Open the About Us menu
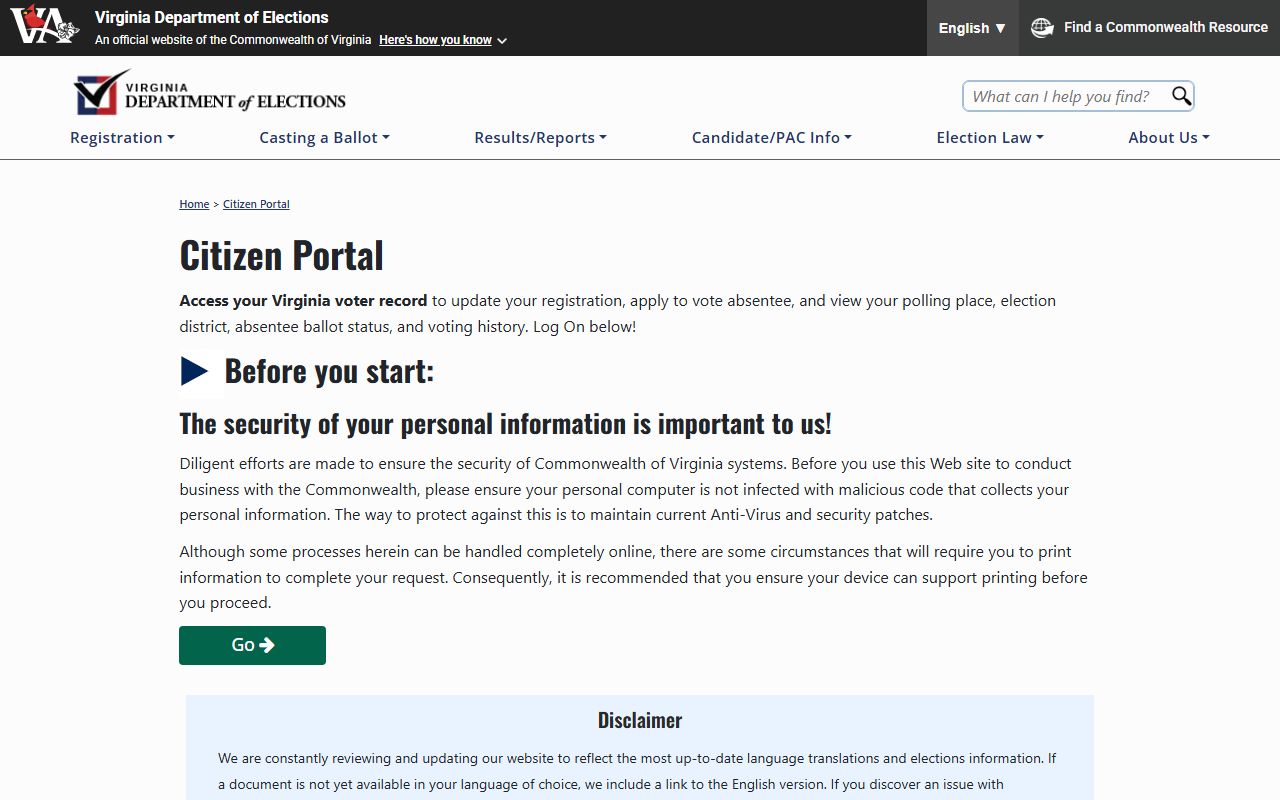Screen dimensions: 1280x800 click(1169, 138)
